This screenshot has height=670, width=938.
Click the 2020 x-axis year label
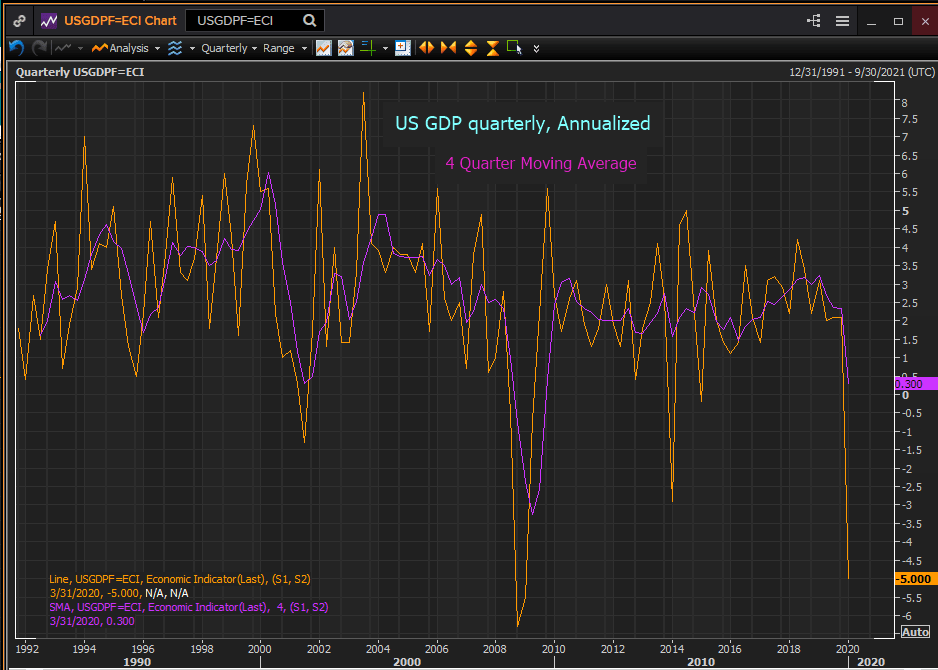pyautogui.click(x=849, y=648)
